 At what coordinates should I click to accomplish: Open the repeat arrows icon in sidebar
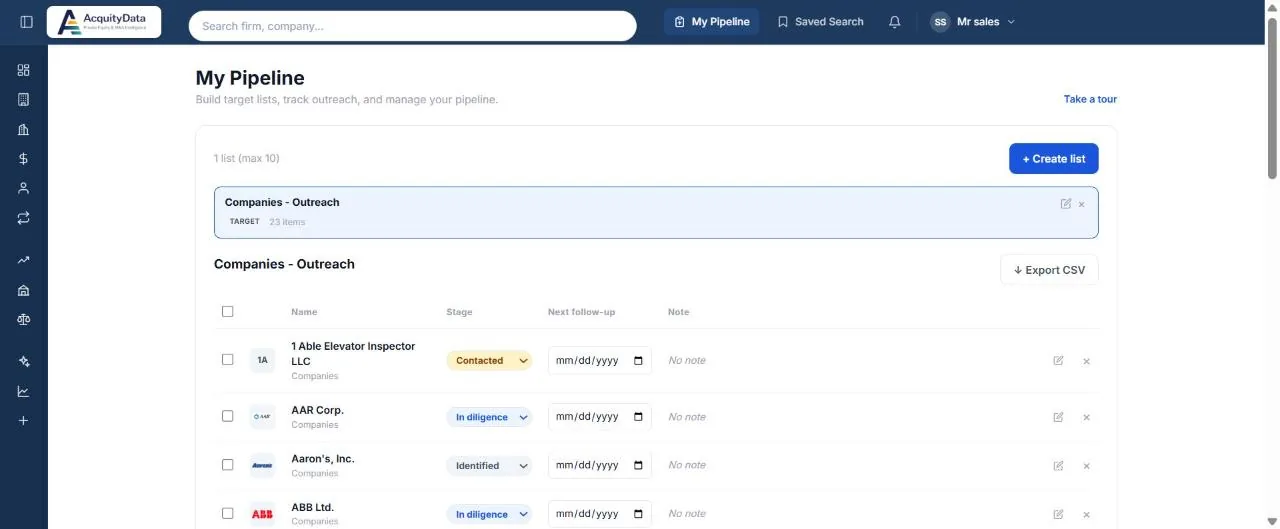[24, 217]
